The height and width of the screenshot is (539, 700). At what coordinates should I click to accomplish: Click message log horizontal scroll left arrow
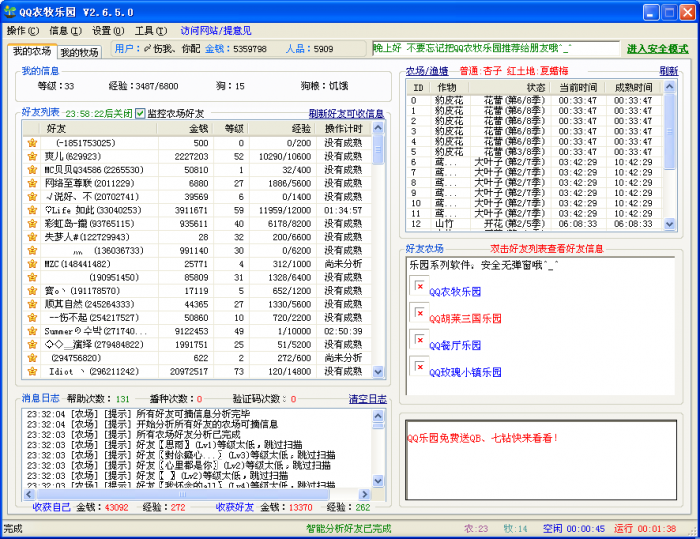click(x=29, y=494)
